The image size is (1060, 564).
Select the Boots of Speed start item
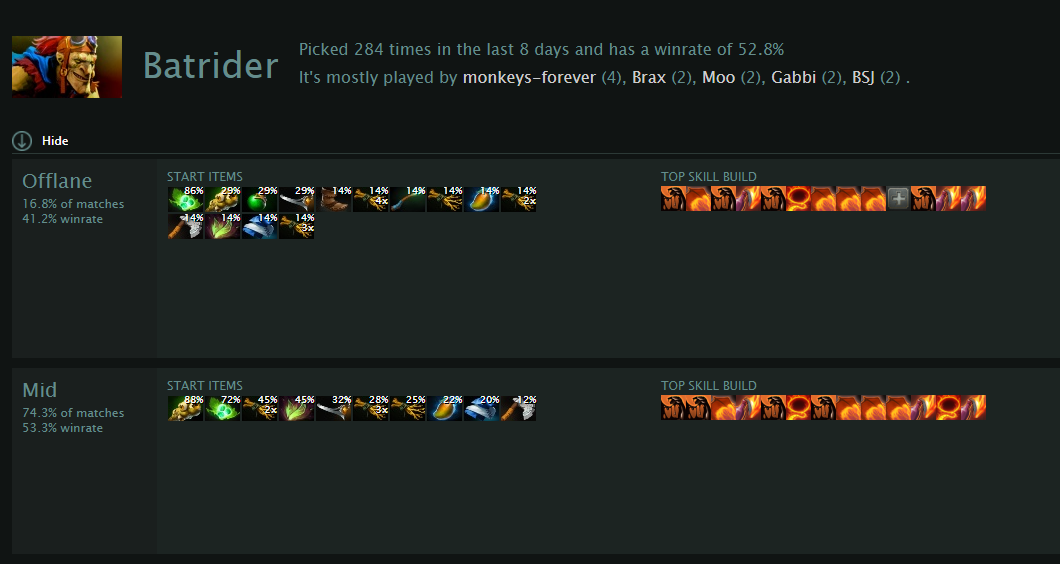point(334,199)
